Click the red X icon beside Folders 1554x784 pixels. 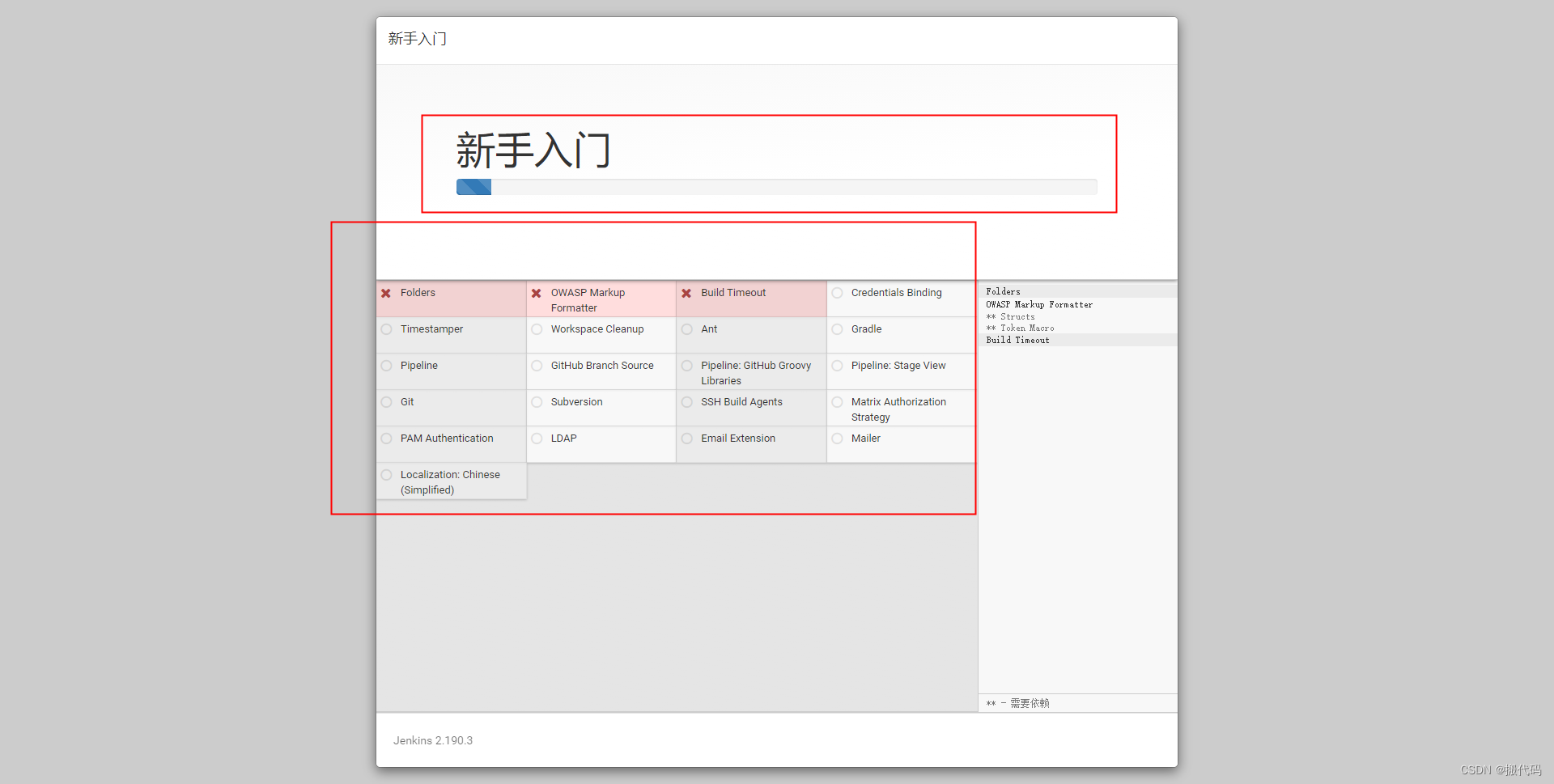(x=386, y=293)
